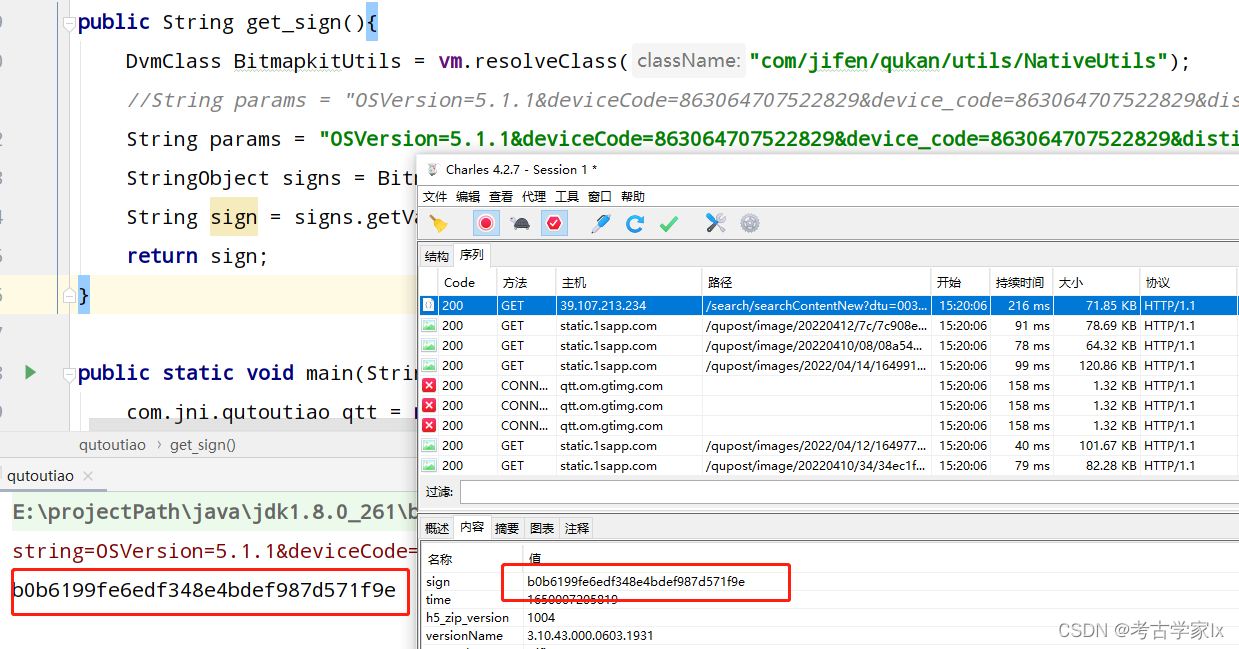The height and width of the screenshot is (649, 1239).
Task: Open Settings via the gray gear icon
Action: 750,224
